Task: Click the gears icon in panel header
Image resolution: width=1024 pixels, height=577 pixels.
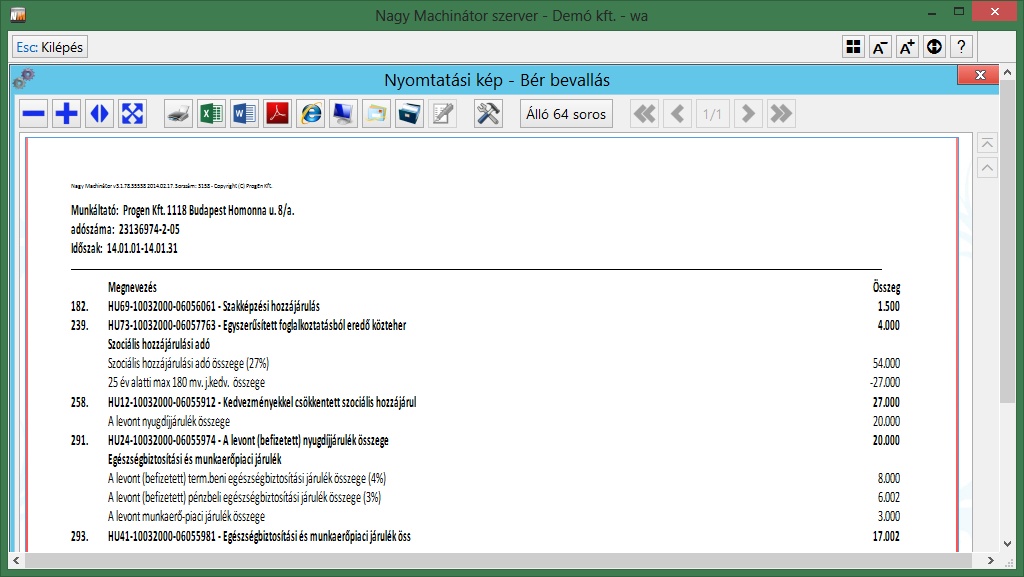Action: click(24, 79)
